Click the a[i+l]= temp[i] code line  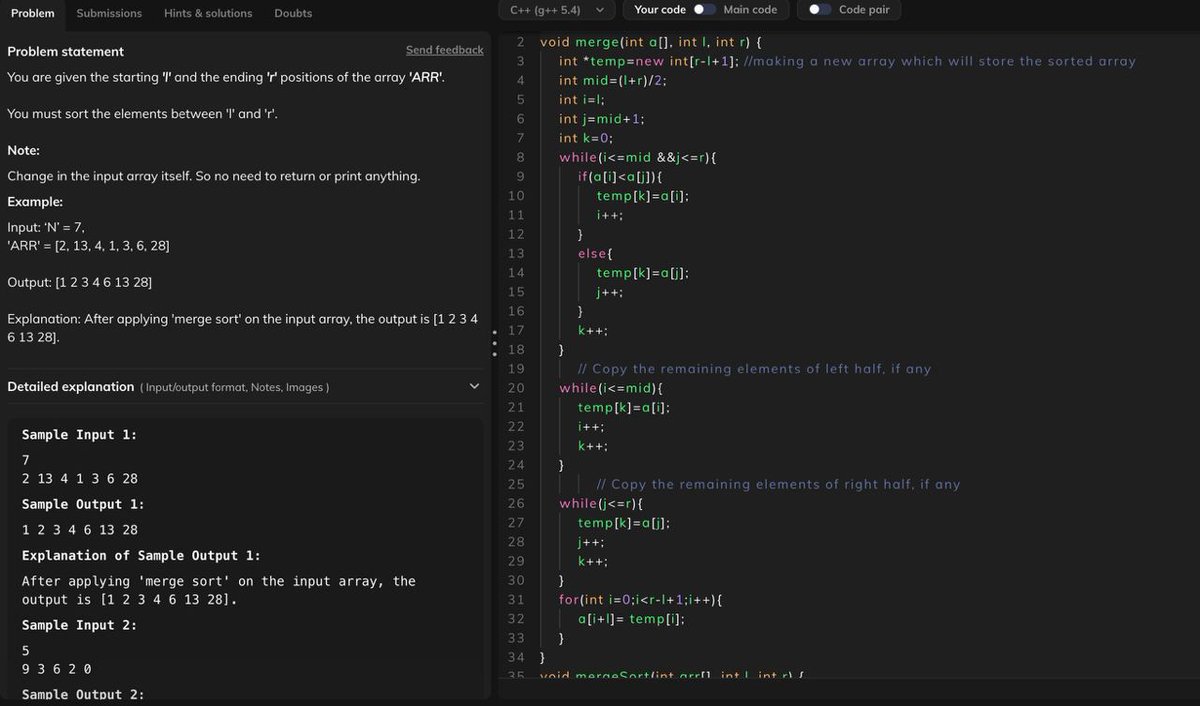click(631, 618)
